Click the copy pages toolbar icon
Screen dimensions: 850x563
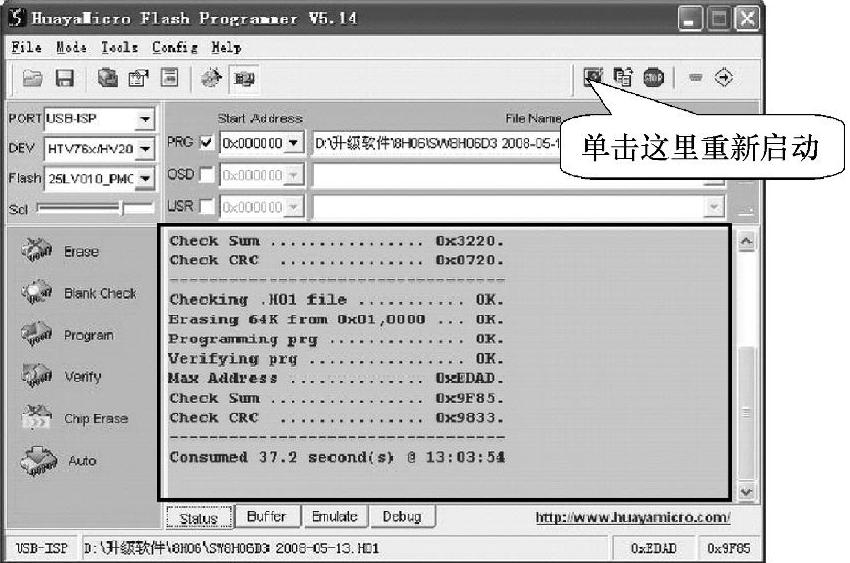(623, 76)
